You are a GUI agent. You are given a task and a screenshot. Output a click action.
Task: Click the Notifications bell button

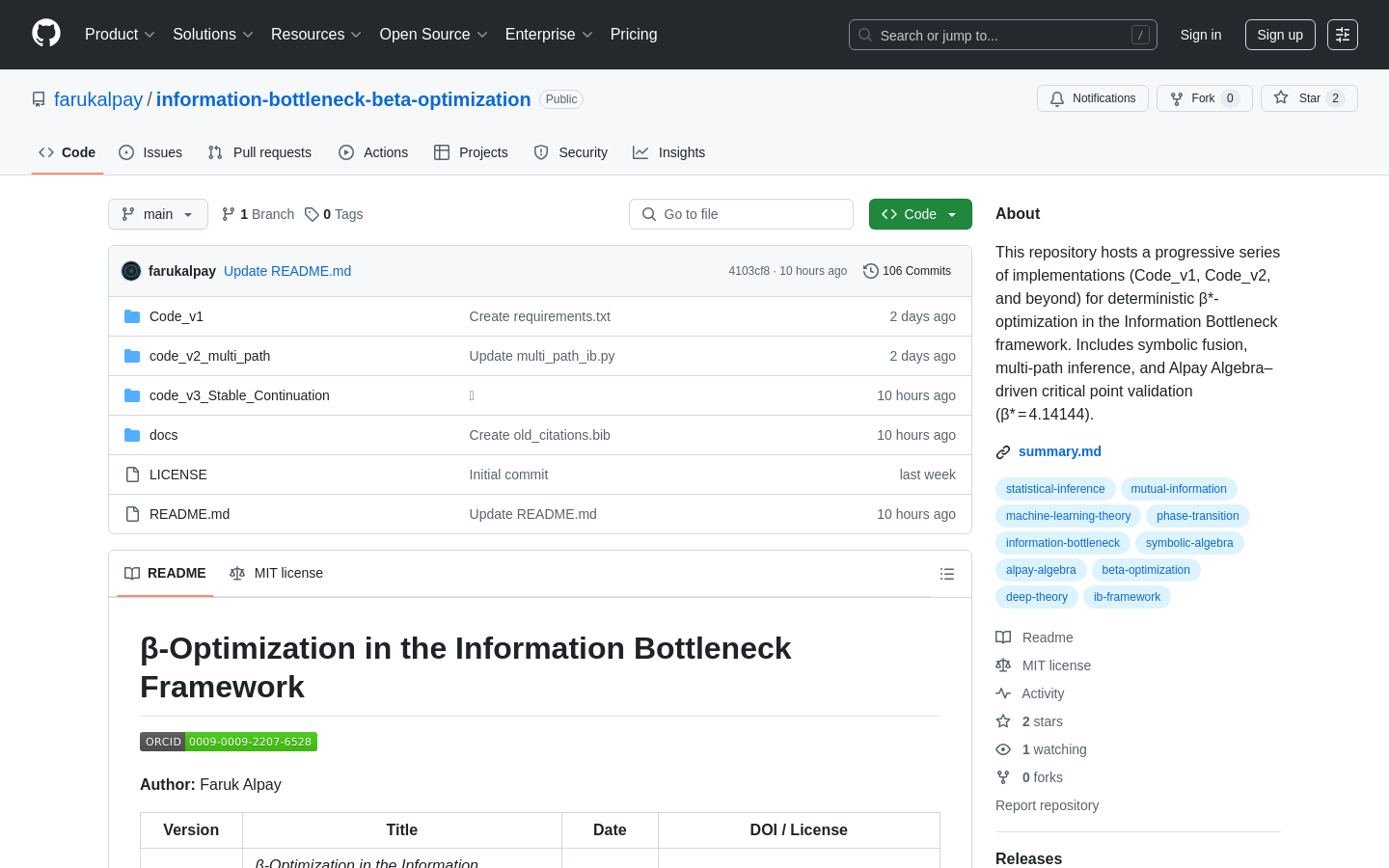1093,98
